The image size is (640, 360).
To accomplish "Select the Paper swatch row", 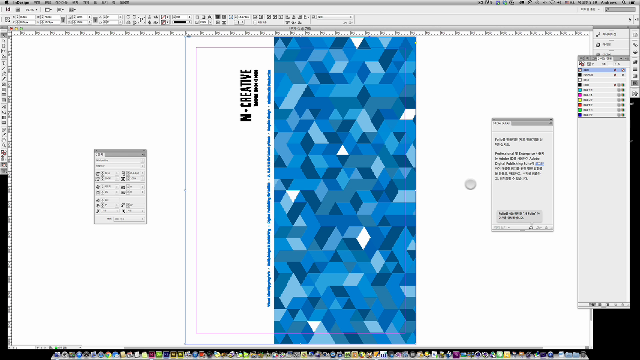I will (602, 80).
